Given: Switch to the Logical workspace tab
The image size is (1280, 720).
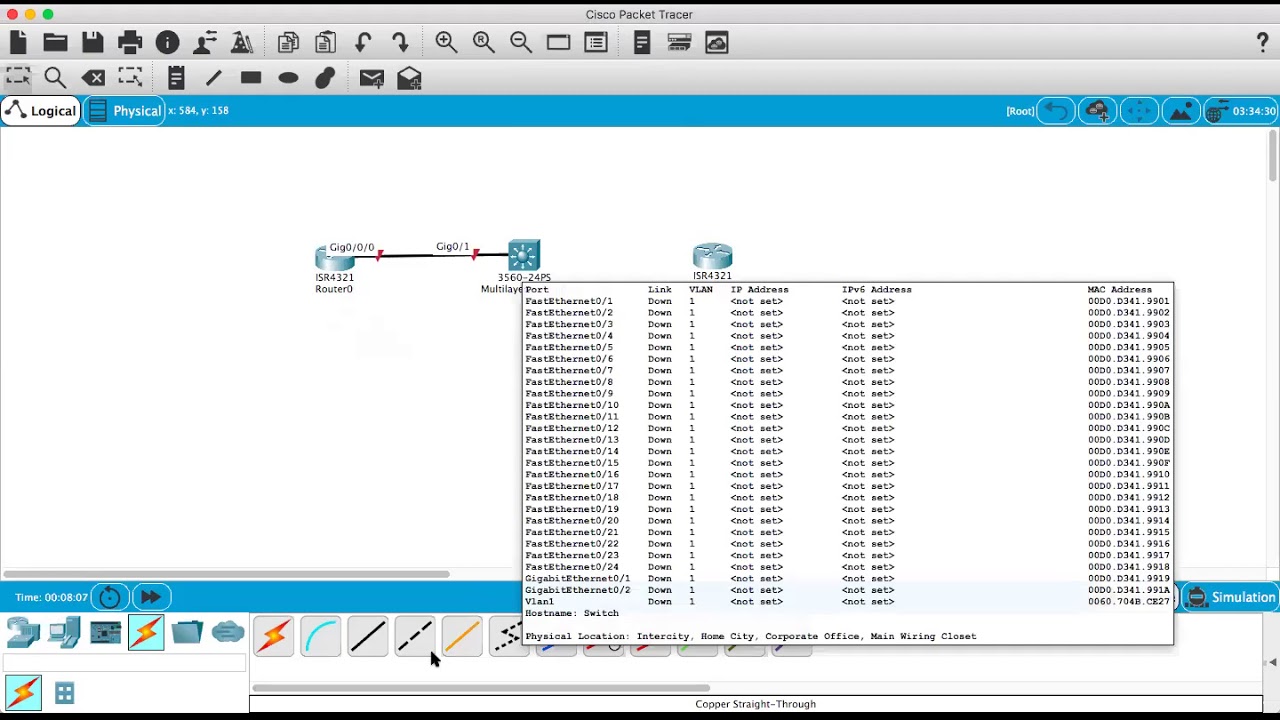Looking at the screenshot, I should point(41,111).
